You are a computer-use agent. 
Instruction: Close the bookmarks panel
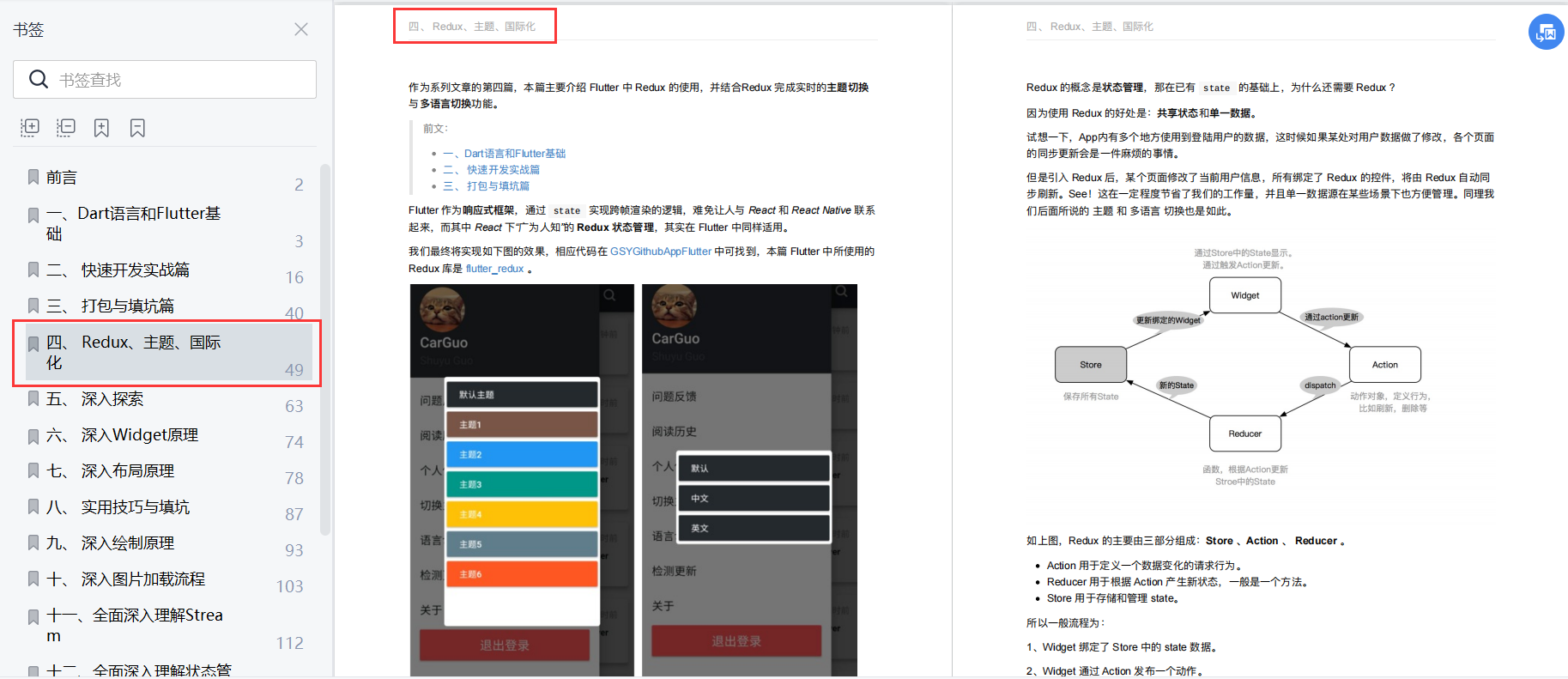(x=301, y=29)
